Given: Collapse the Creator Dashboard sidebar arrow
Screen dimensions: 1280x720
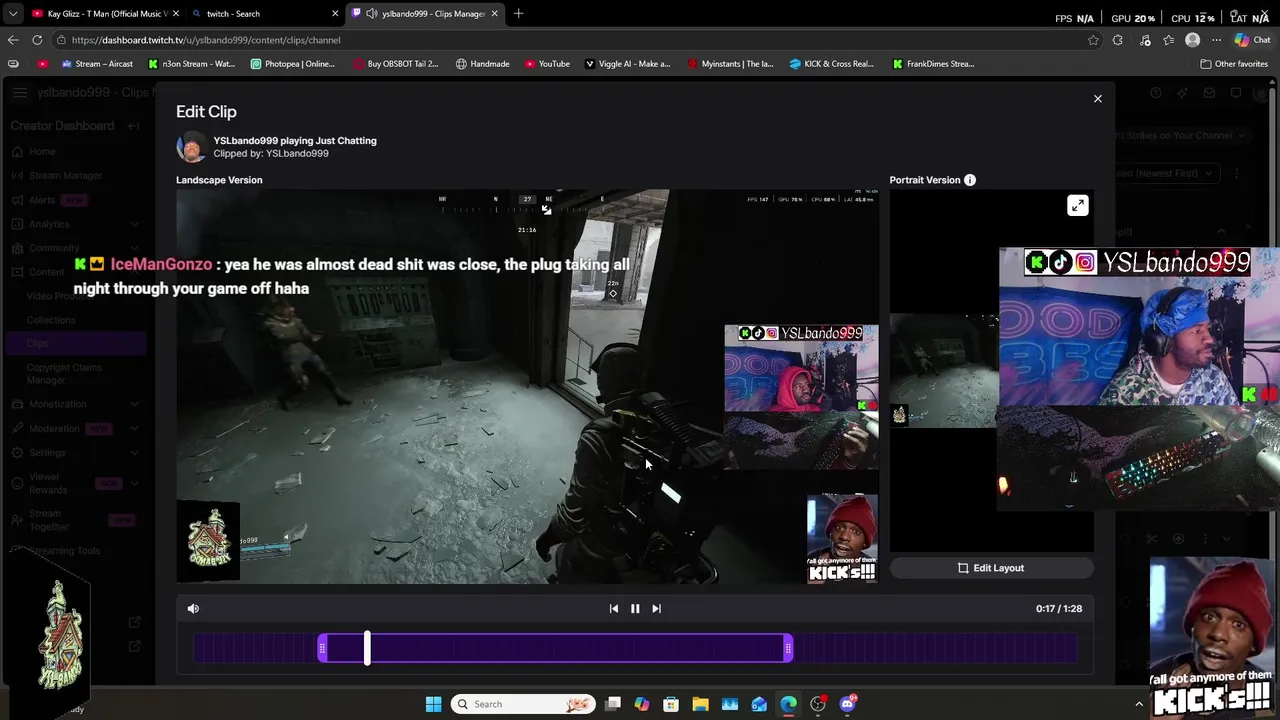Looking at the screenshot, I should [x=134, y=126].
